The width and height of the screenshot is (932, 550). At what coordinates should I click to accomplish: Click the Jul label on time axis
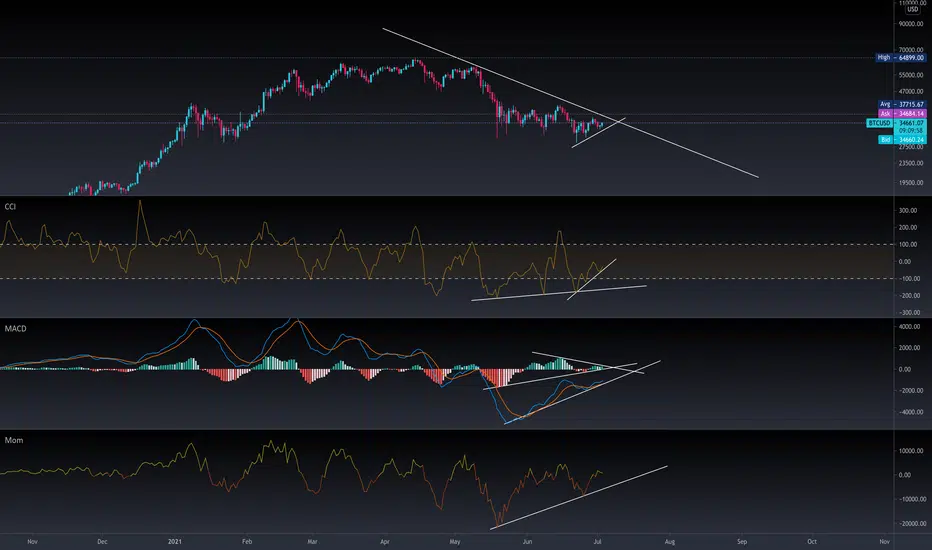tap(597, 542)
